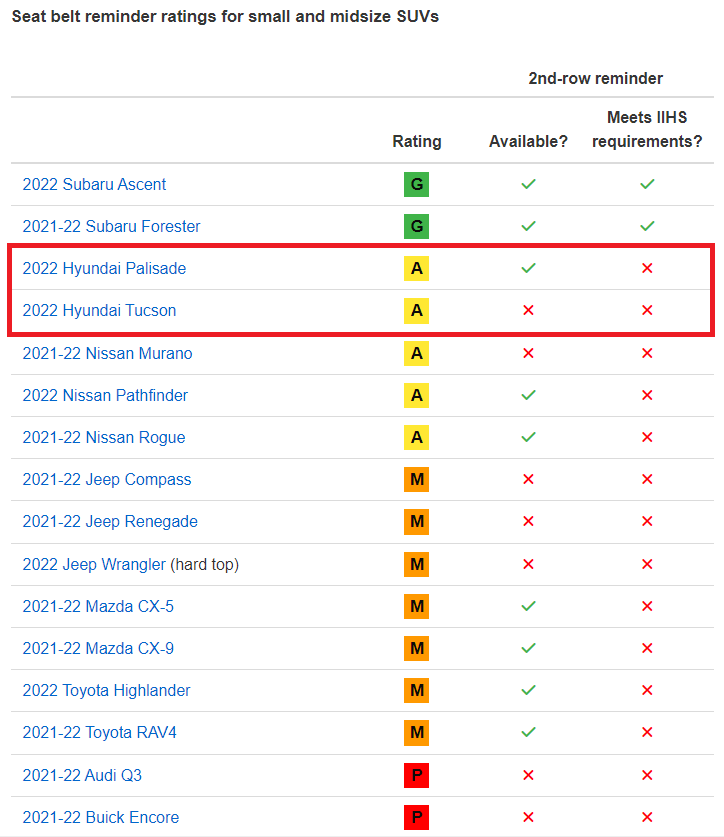
Task: Open the 2021-22 Mazda CX-5 link
Action: 98,606
